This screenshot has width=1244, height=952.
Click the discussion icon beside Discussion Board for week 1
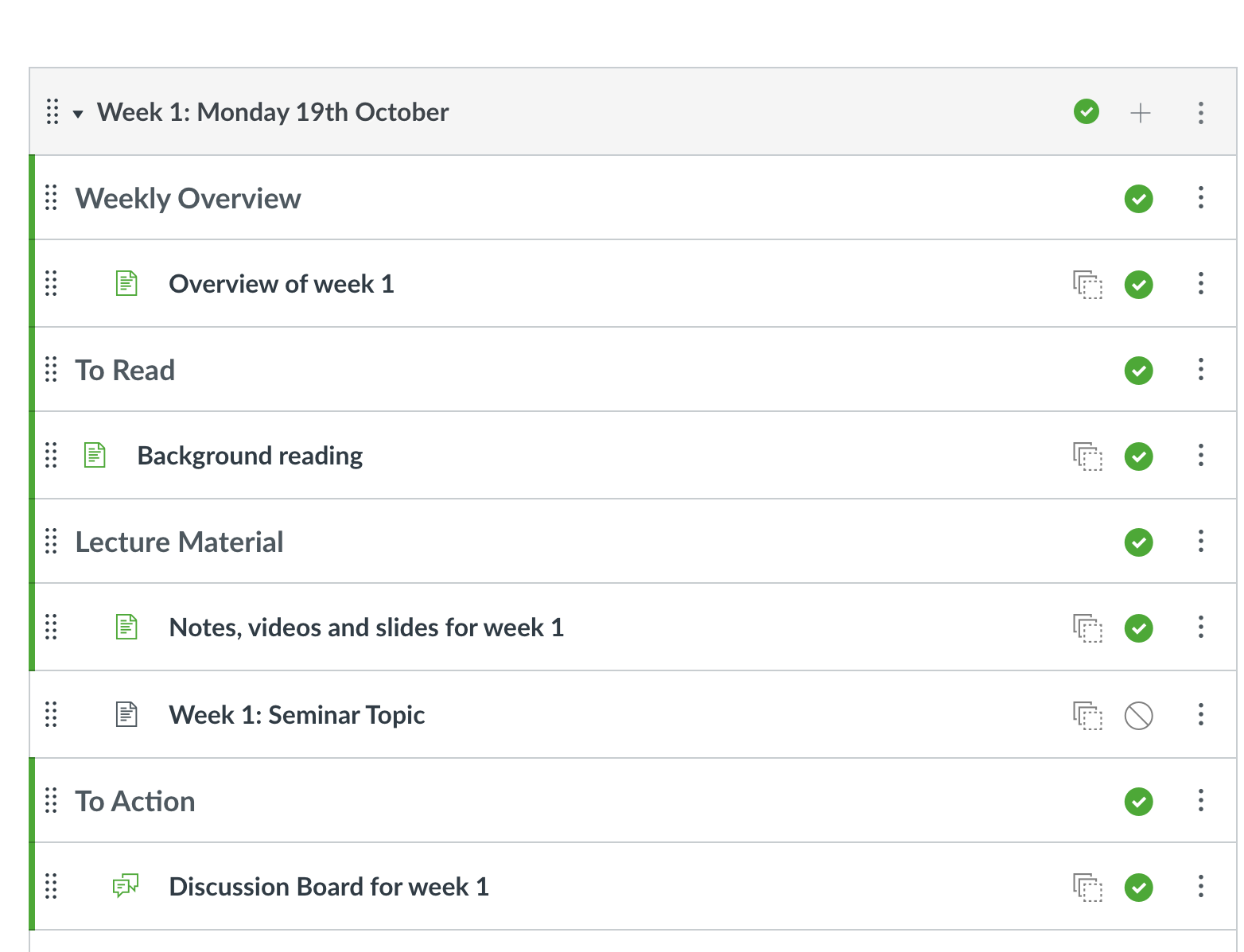126,885
